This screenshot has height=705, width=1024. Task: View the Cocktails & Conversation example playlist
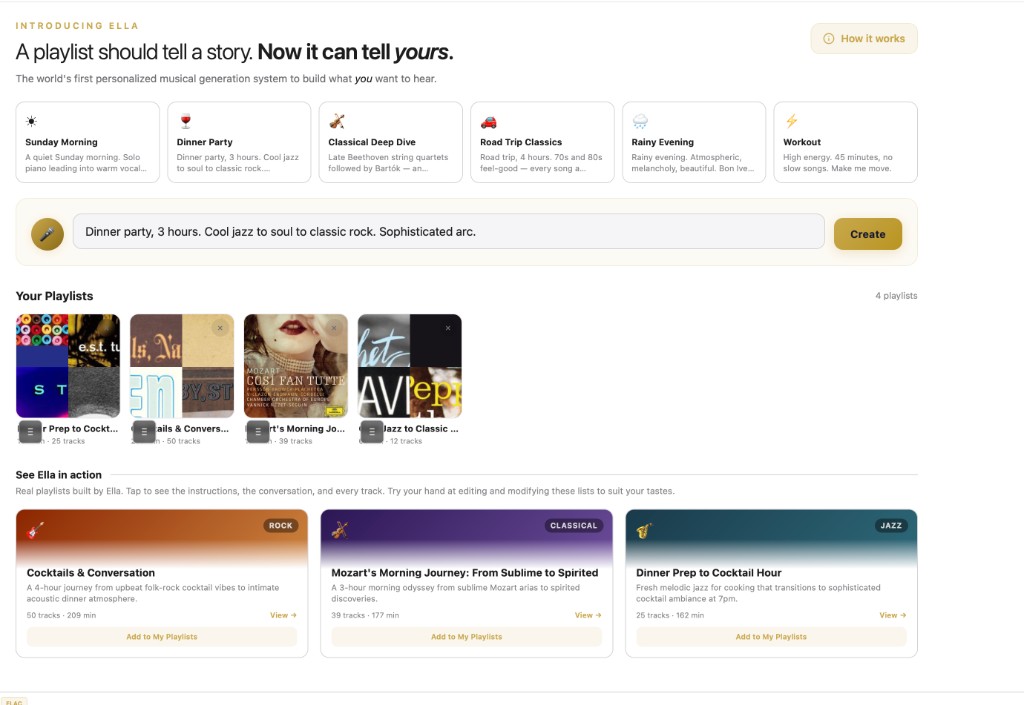coord(283,615)
